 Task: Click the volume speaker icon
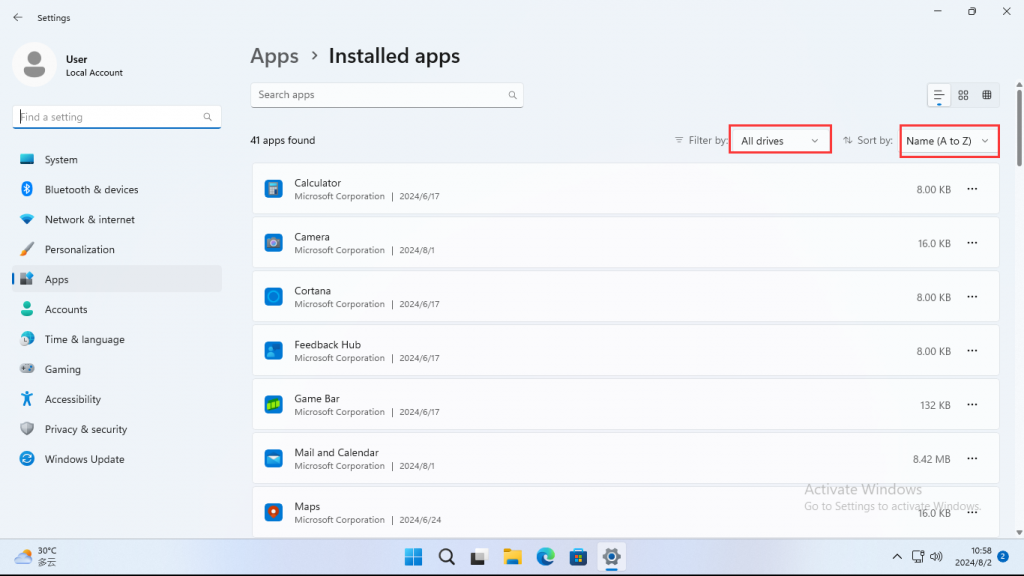(936, 557)
